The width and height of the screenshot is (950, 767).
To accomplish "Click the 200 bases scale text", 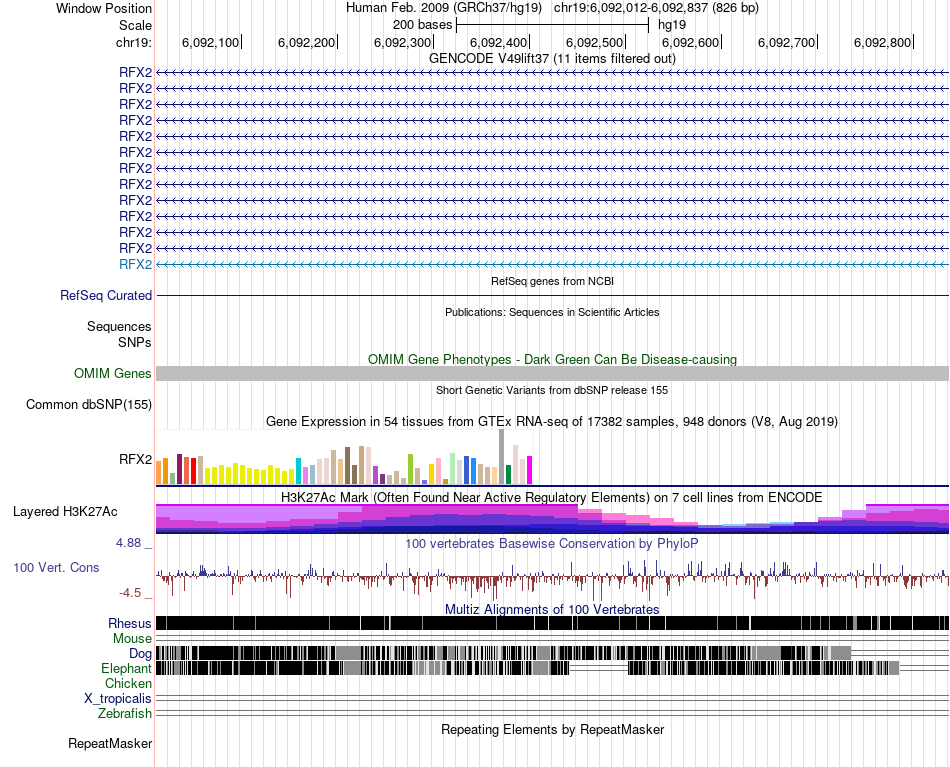I will 422,25.
